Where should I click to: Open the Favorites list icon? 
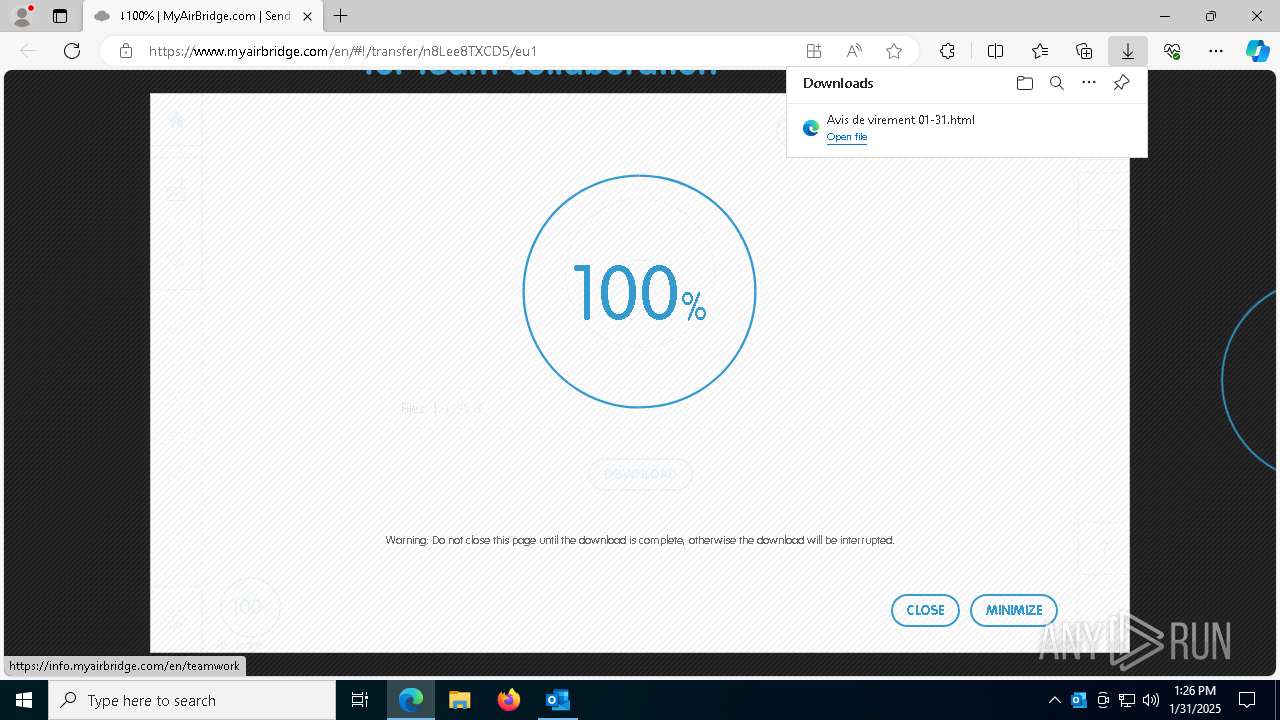click(x=1040, y=51)
